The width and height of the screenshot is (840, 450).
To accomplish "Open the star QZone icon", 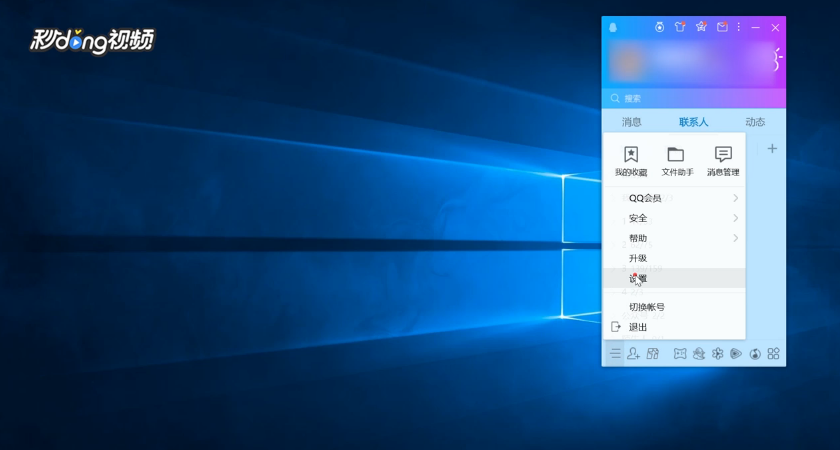I will [x=701, y=27].
